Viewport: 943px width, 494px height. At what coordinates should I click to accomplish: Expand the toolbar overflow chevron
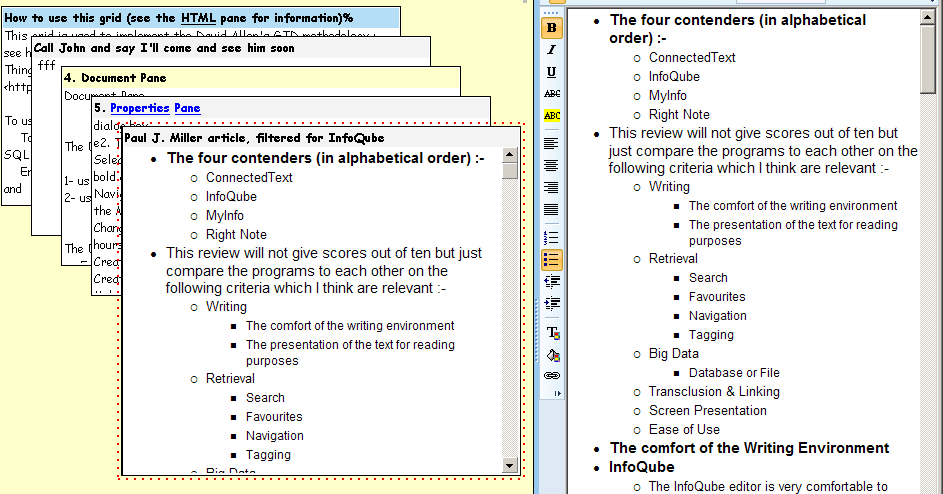[558, 394]
